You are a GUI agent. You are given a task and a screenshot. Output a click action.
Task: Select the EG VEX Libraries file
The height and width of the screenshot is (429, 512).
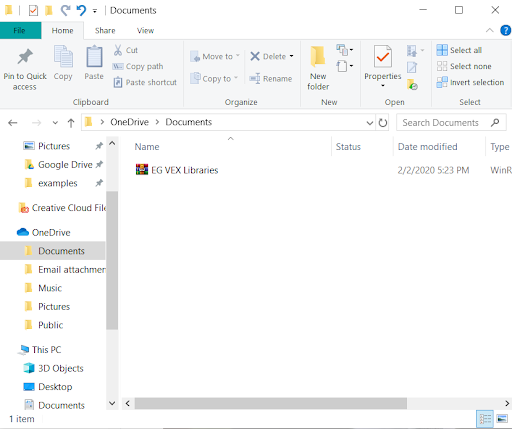[177, 170]
